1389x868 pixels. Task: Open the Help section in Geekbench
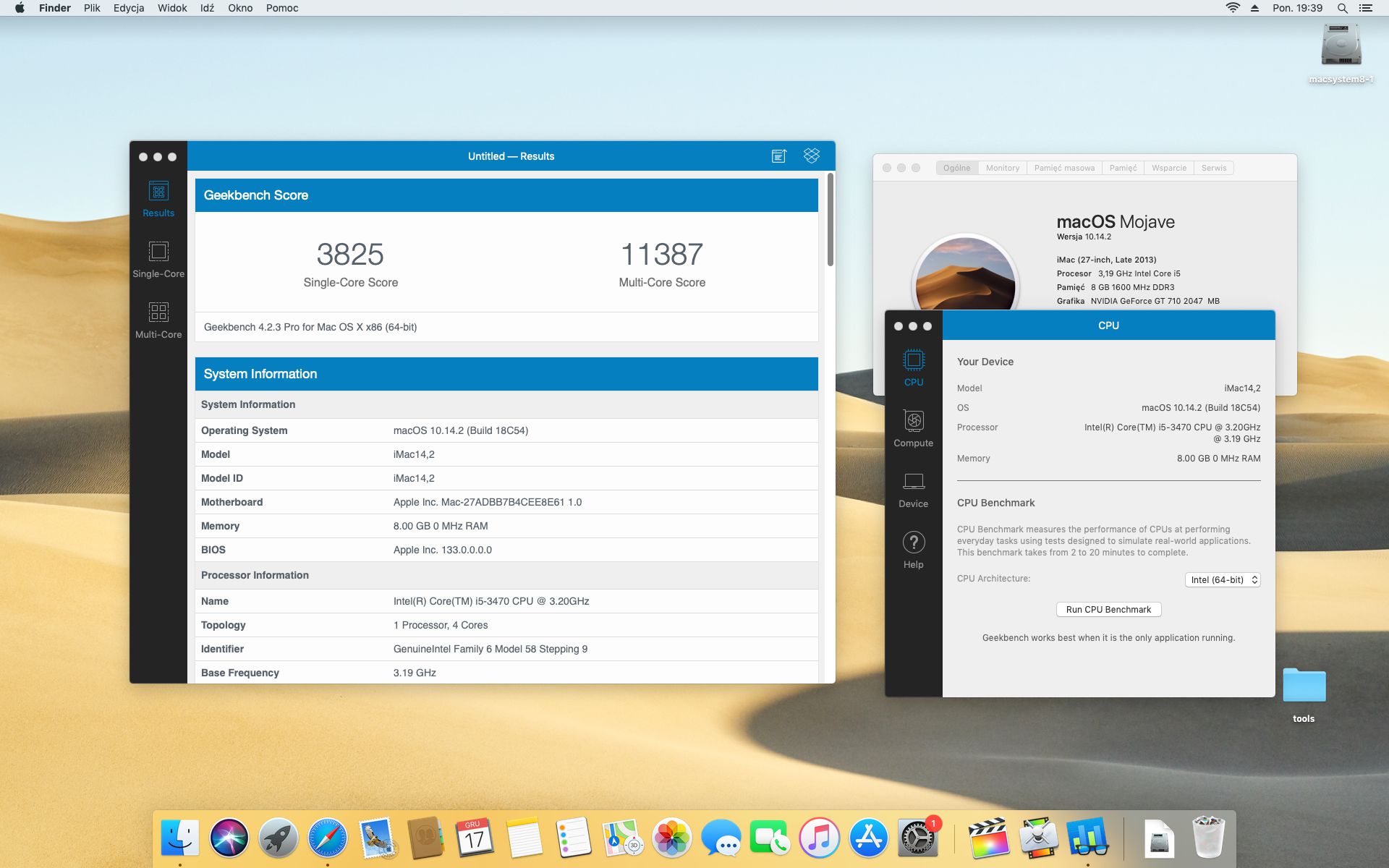[913, 550]
